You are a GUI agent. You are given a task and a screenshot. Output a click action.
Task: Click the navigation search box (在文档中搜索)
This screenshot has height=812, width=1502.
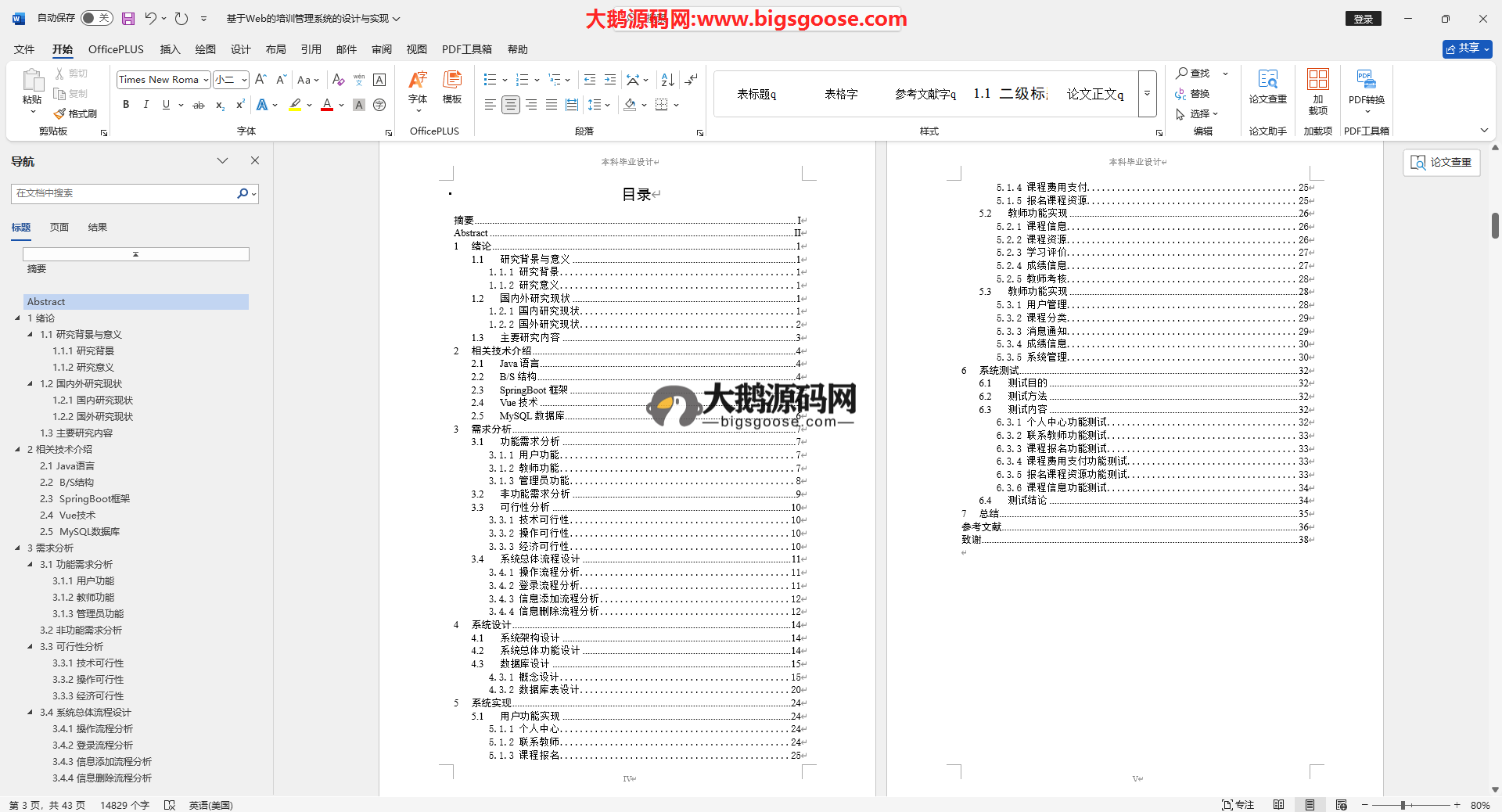click(125, 193)
